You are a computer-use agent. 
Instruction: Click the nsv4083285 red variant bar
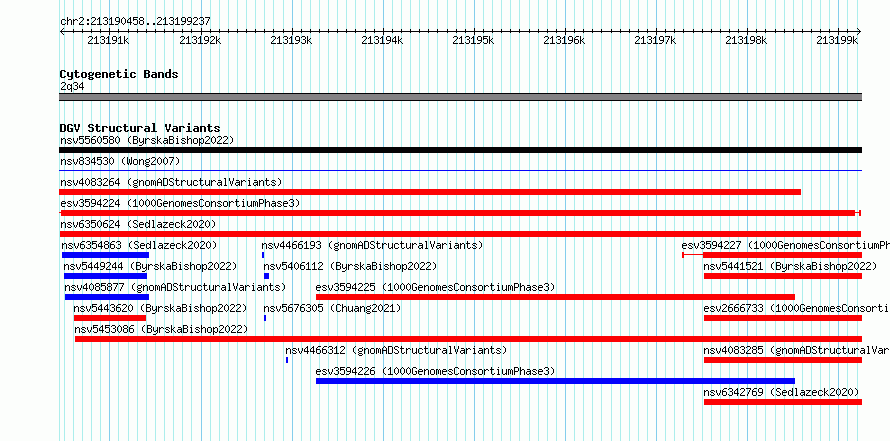click(x=783, y=360)
